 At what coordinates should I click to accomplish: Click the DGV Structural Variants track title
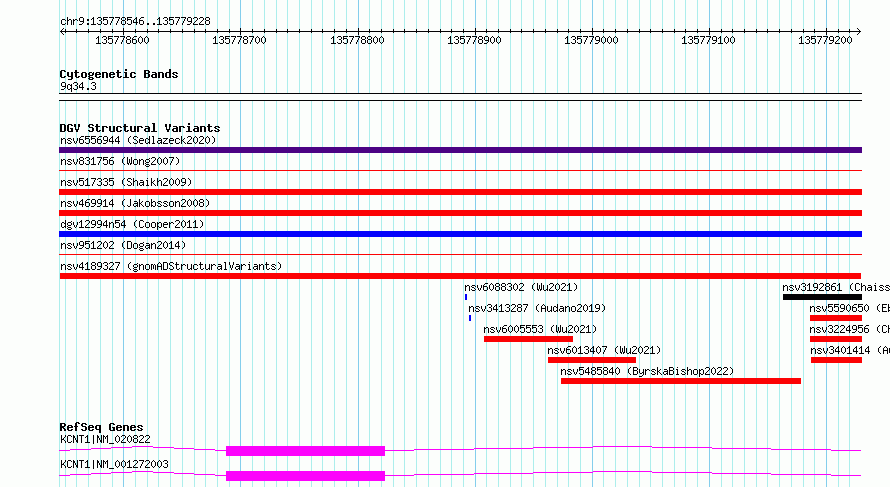(140, 128)
